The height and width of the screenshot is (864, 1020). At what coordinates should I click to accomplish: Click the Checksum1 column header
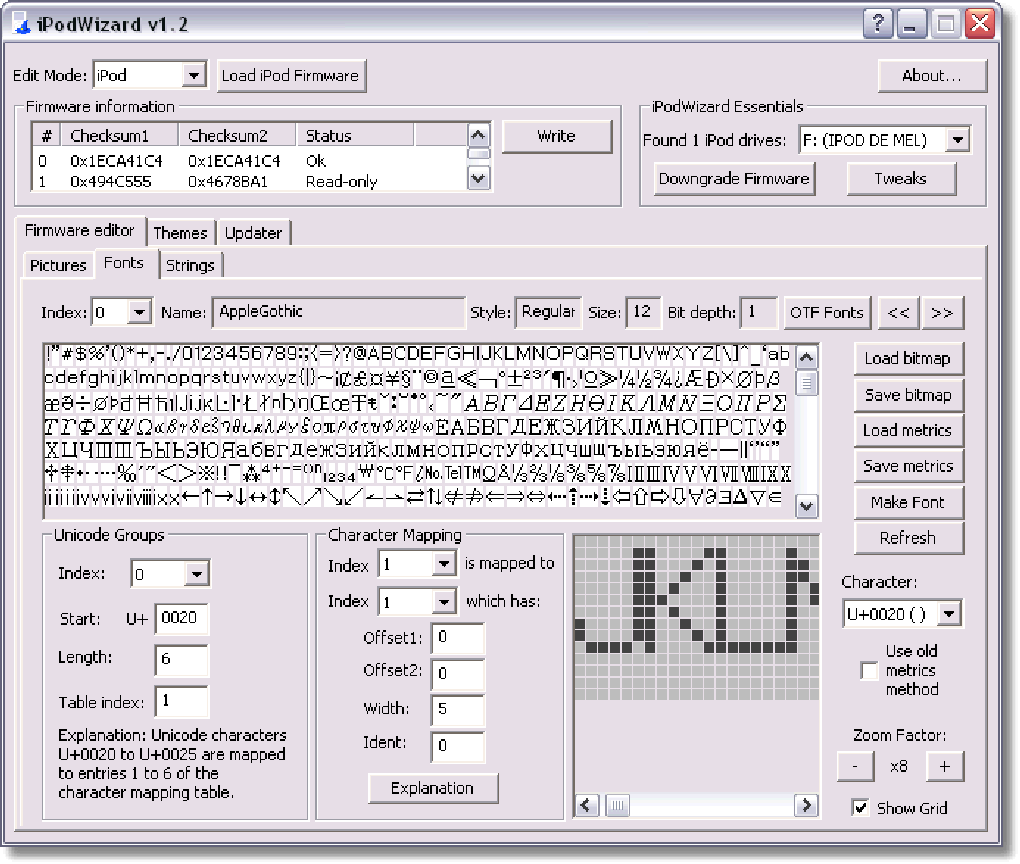(x=120, y=136)
